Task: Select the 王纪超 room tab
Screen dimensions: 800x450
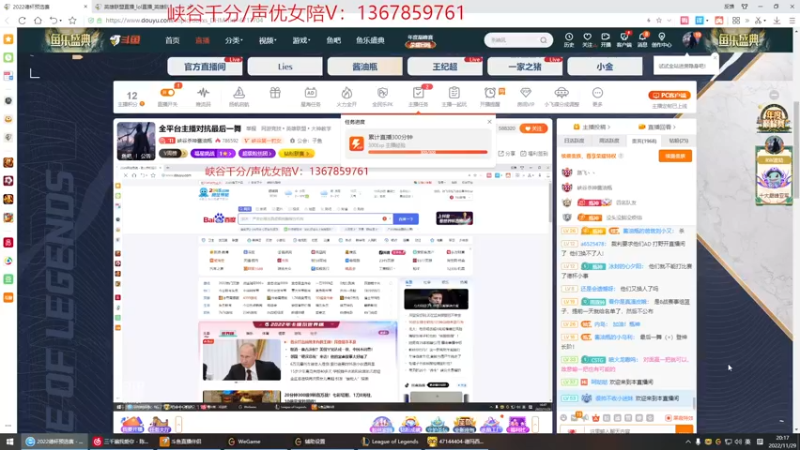Action: pyautogui.click(x=445, y=66)
